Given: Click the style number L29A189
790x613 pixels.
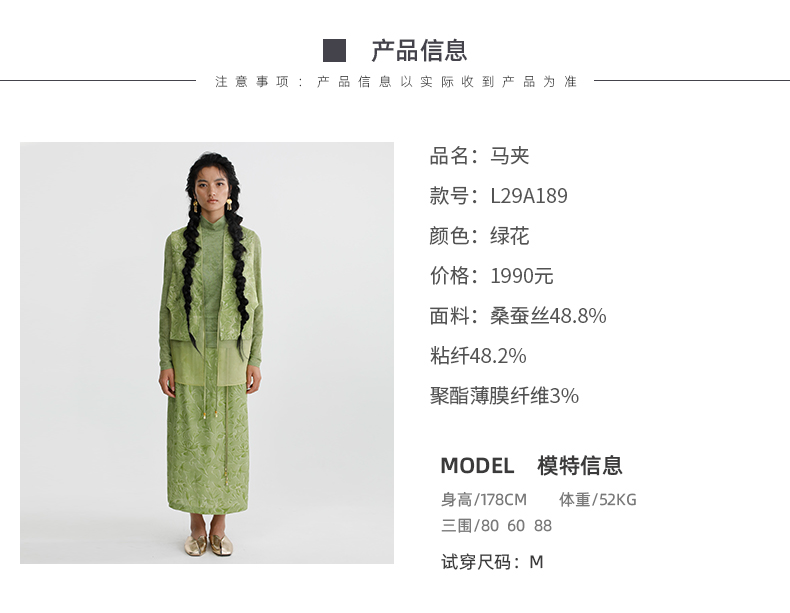Looking at the screenshot, I should [529, 196].
